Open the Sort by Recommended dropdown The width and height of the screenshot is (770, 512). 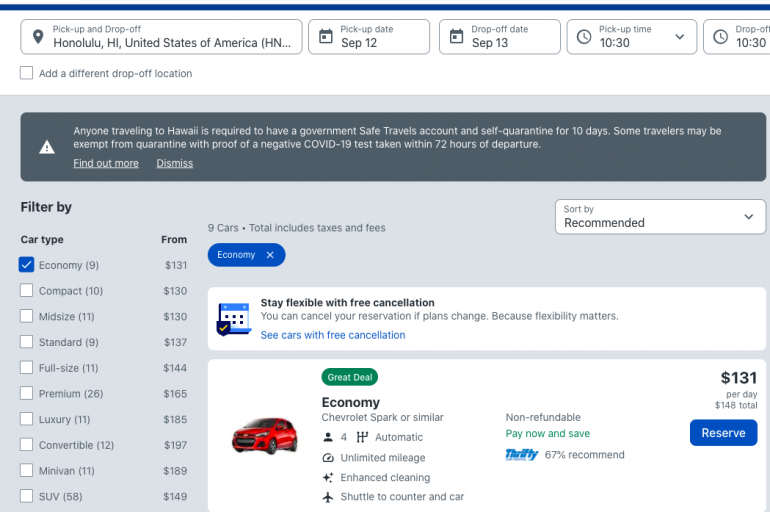tap(660, 216)
